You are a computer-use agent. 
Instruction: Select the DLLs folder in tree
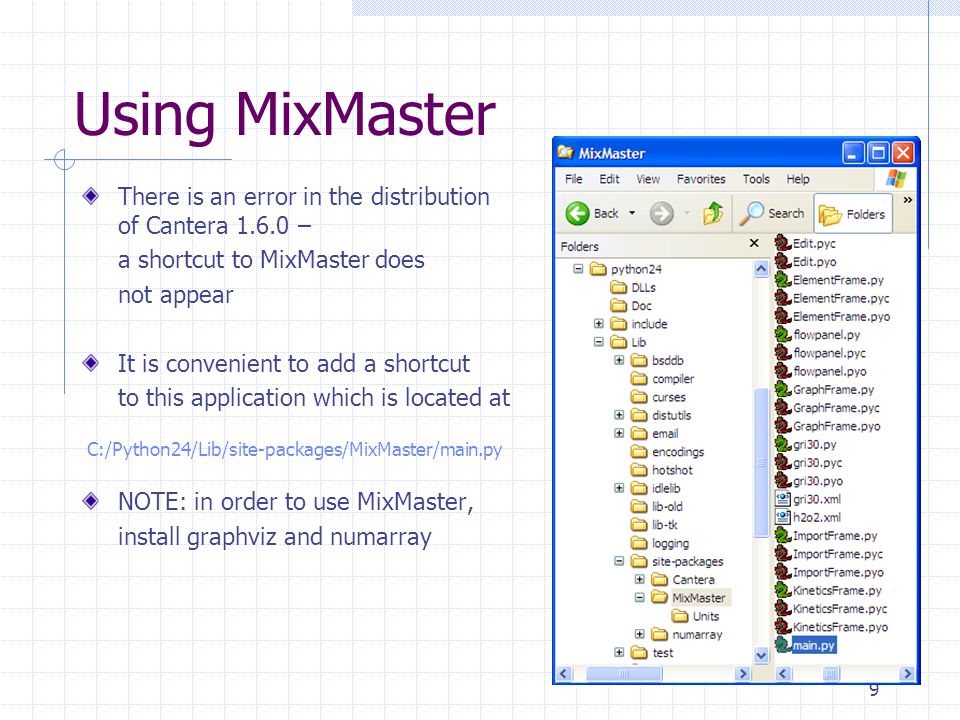634,287
